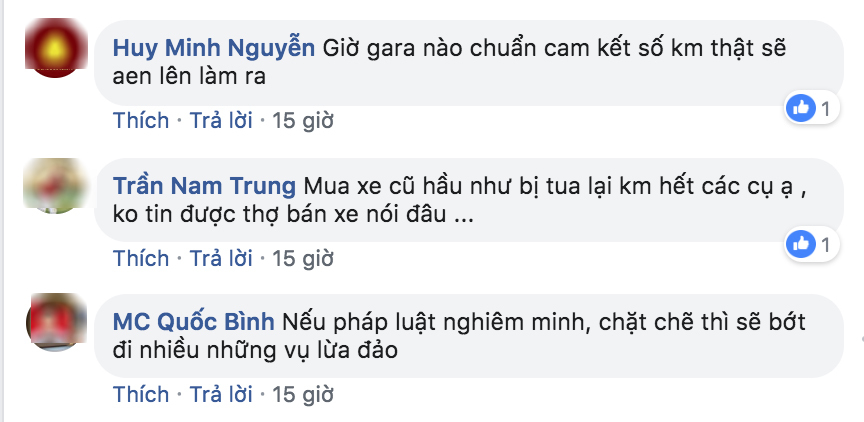The image size is (864, 422).
Task: Click Trả lời under Trần Nam Trung's comment
Action: point(220,258)
